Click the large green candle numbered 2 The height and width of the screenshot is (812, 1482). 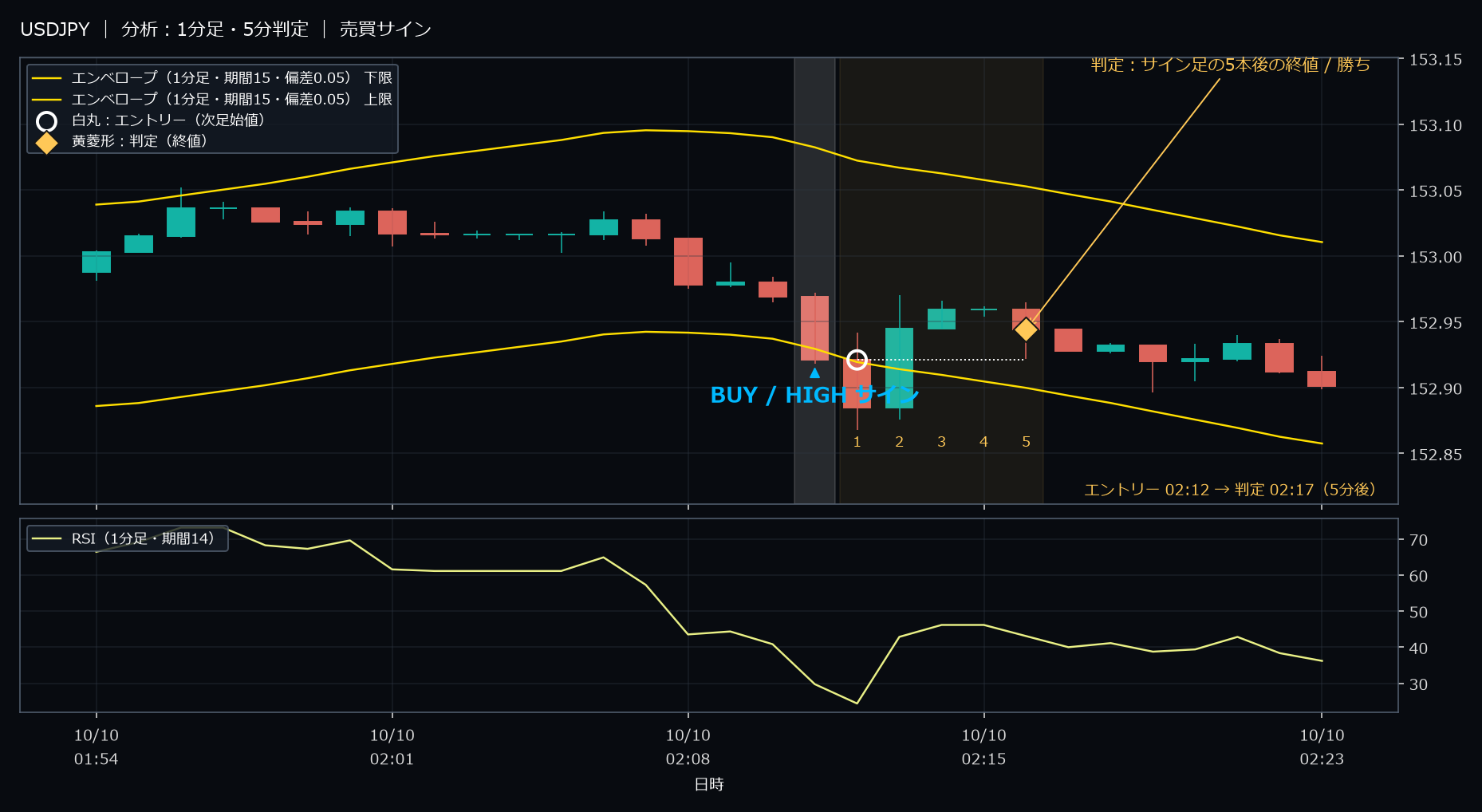(x=899, y=368)
